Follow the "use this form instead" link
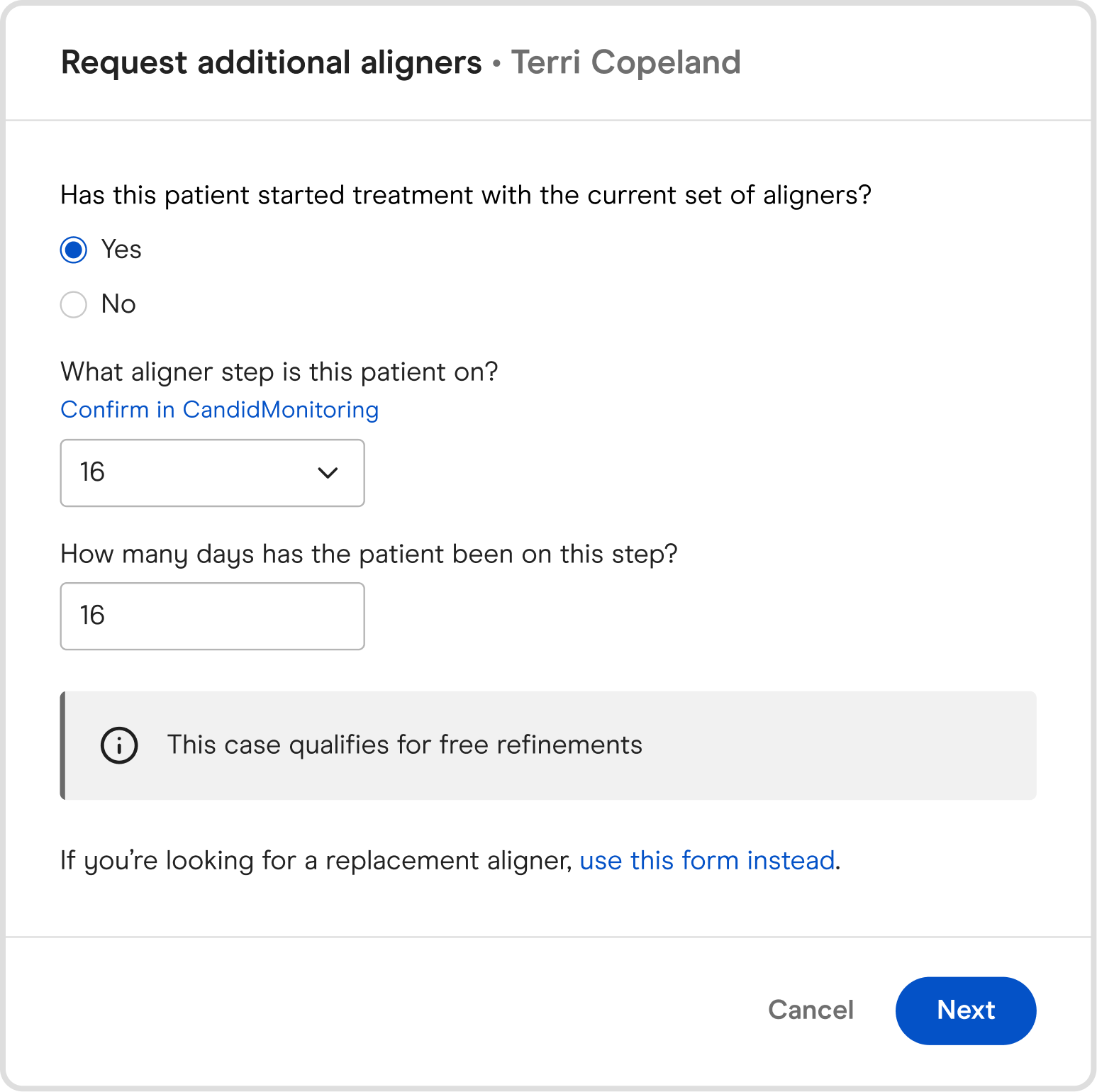Screen dimensions: 1097x1092 coord(707,861)
